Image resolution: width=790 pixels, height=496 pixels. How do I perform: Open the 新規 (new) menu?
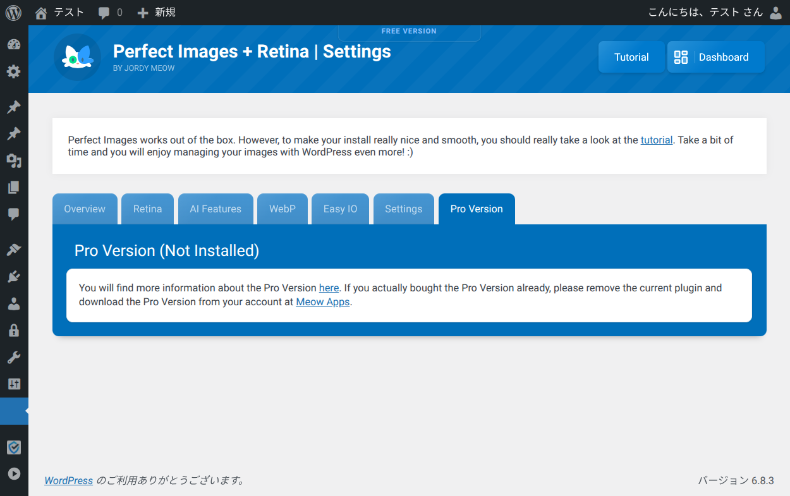point(156,13)
